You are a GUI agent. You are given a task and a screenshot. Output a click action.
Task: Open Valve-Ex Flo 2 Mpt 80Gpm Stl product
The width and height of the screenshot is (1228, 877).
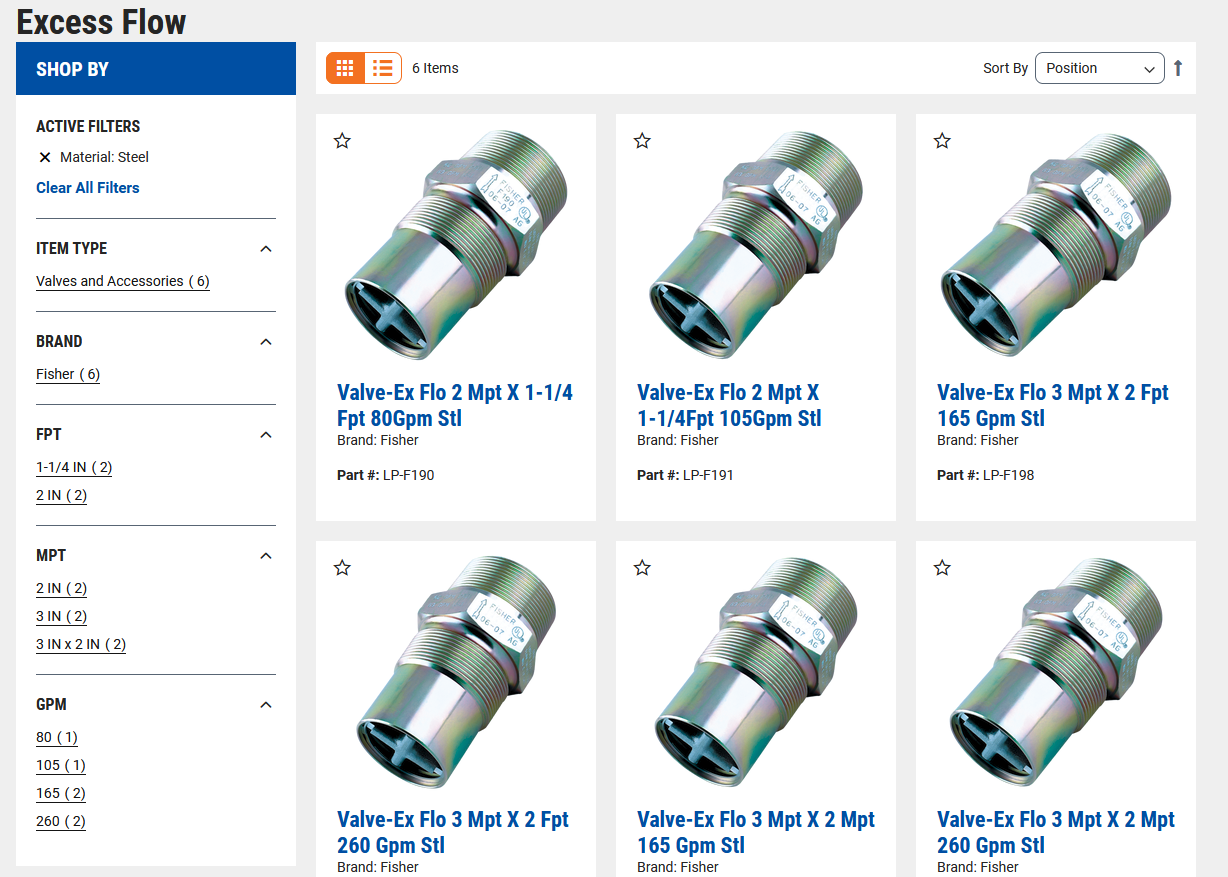click(x=455, y=405)
